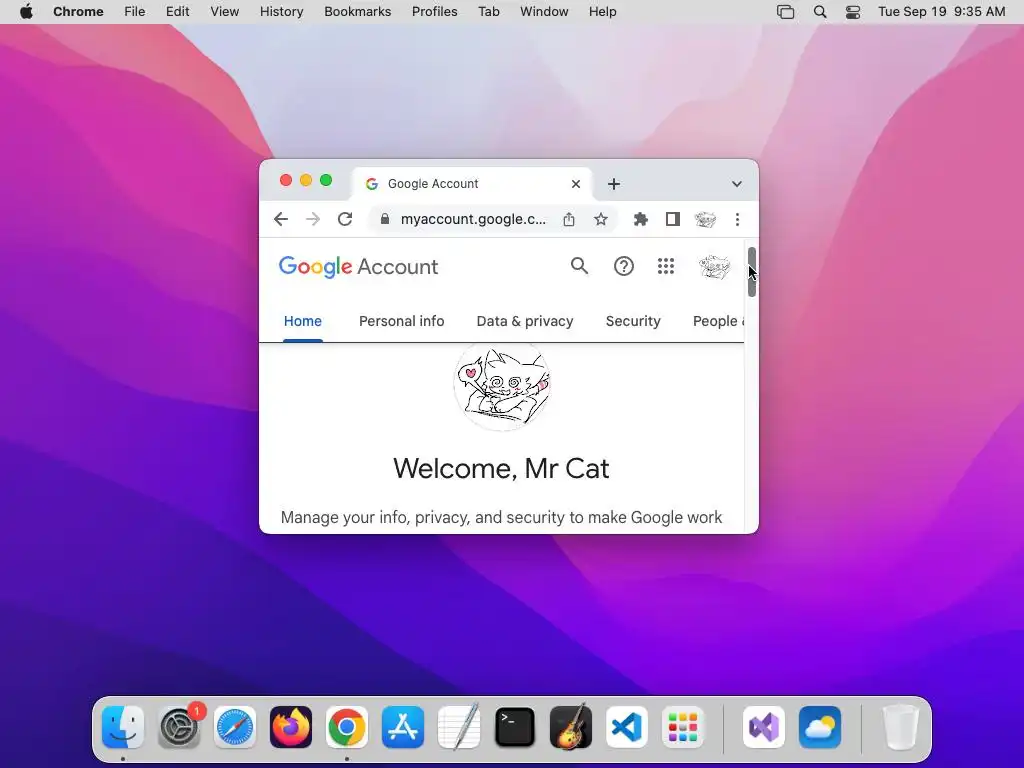This screenshot has width=1024, height=768.
Task: Open the People tab
Action: point(718,321)
